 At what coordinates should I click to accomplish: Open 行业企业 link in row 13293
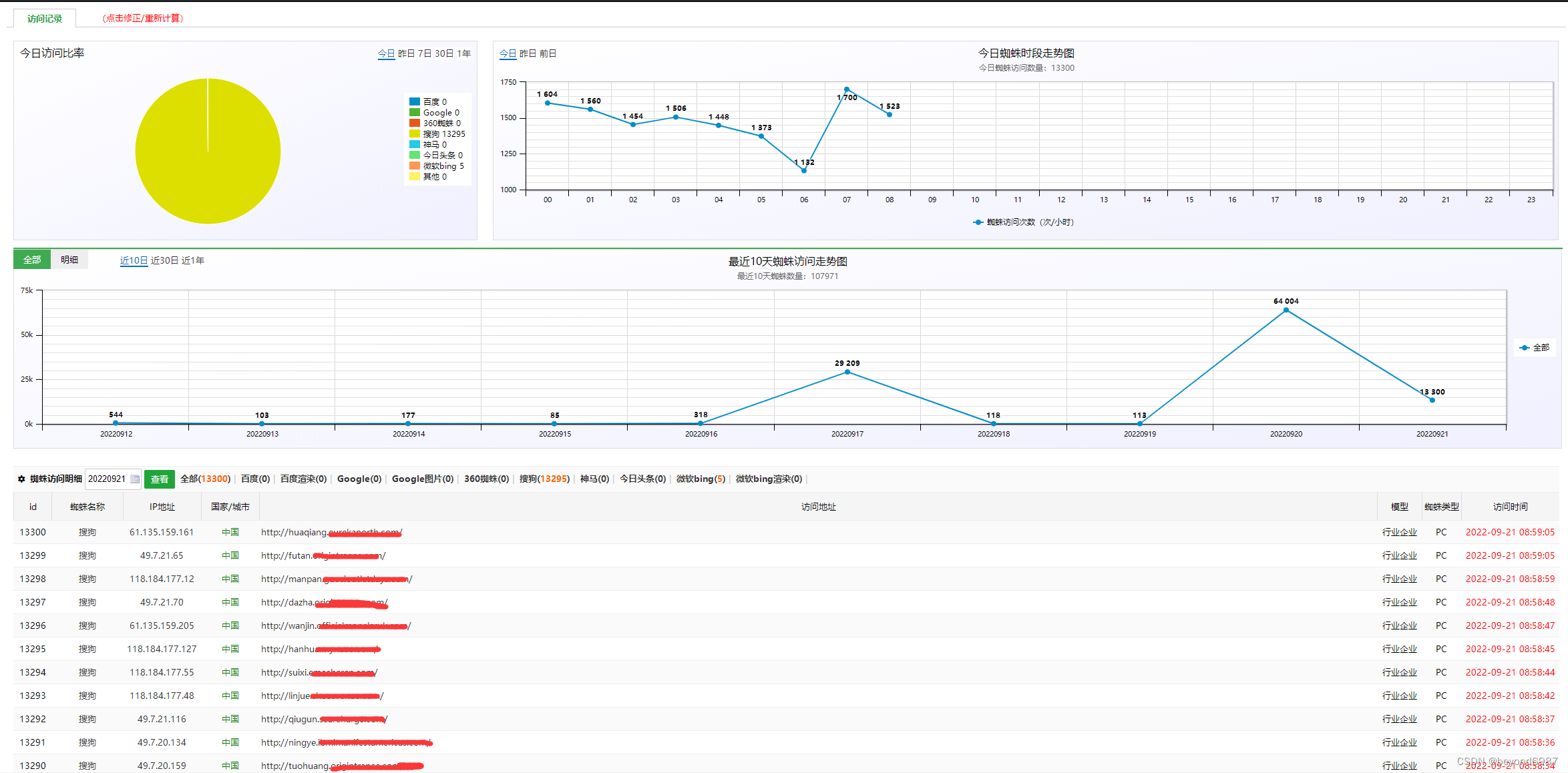pyautogui.click(x=1399, y=696)
